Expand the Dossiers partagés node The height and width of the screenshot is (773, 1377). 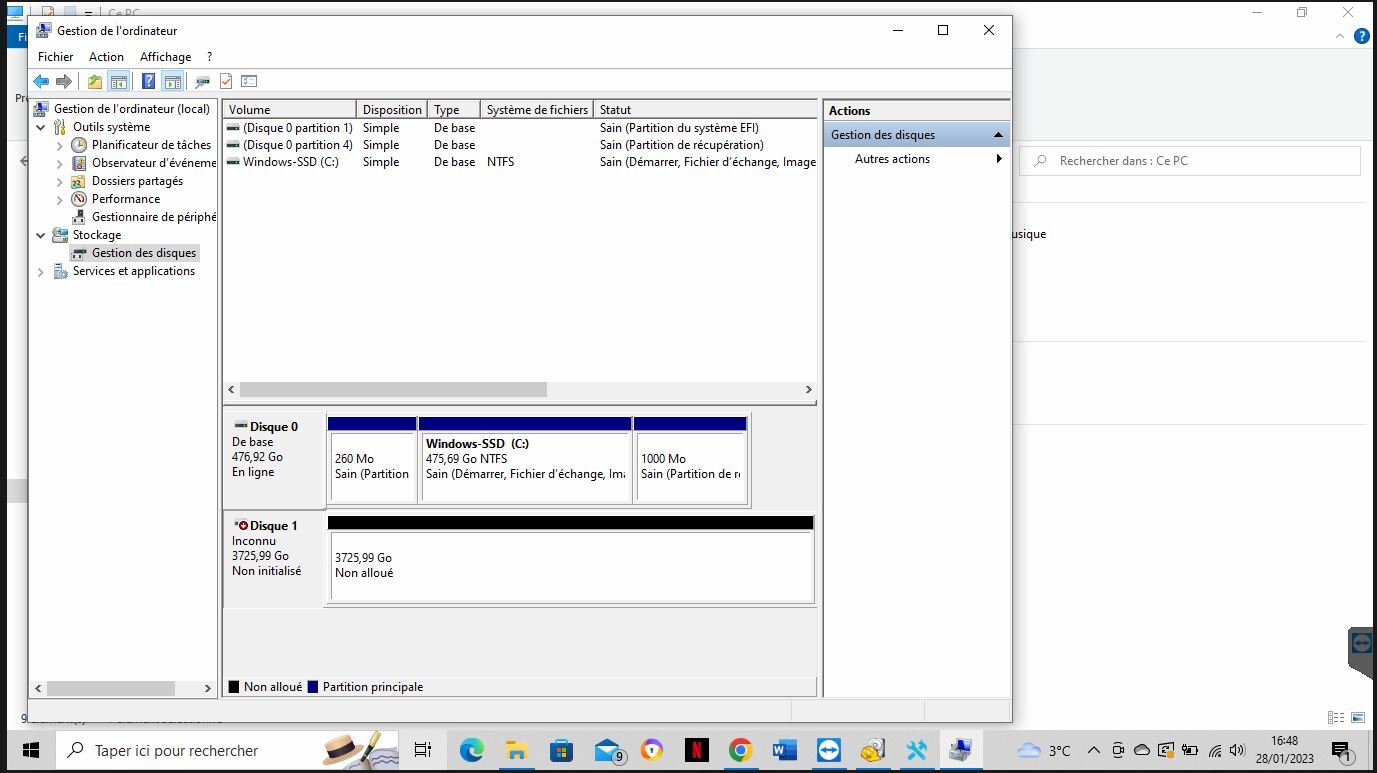click(59, 181)
